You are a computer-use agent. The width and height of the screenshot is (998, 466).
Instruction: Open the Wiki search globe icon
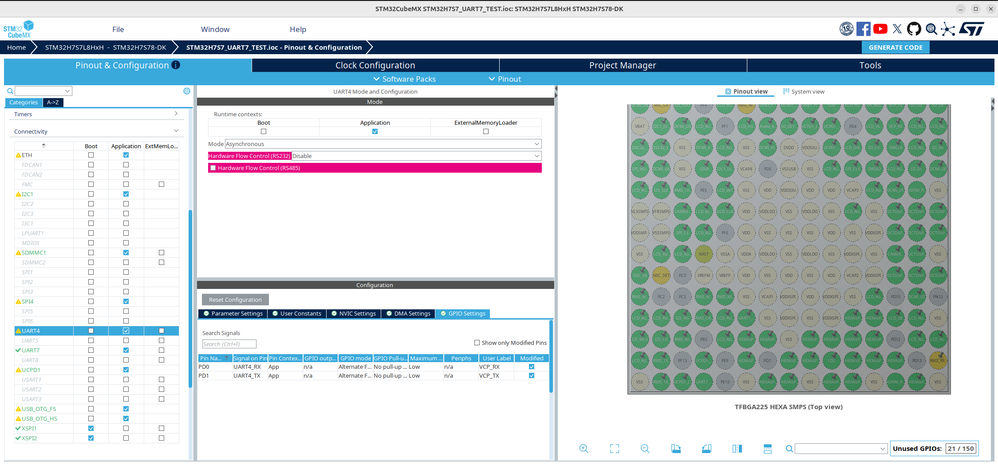[931, 29]
